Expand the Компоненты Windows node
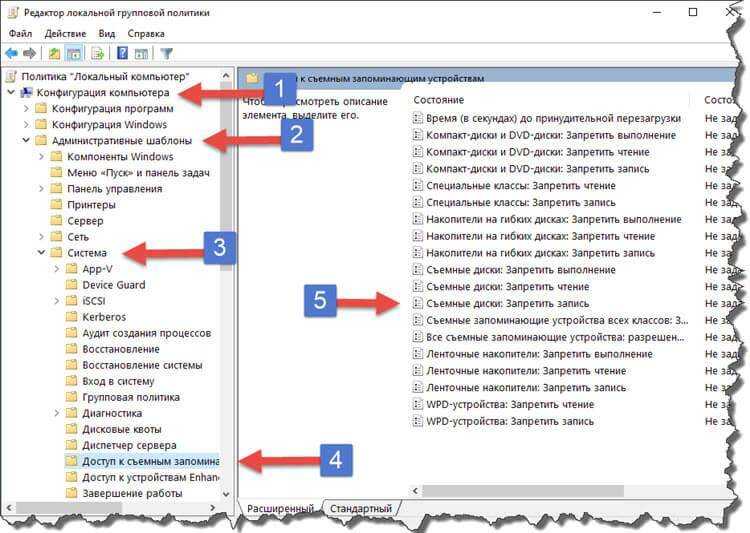The width and height of the screenshot is (750, 533). coord(42,156)
